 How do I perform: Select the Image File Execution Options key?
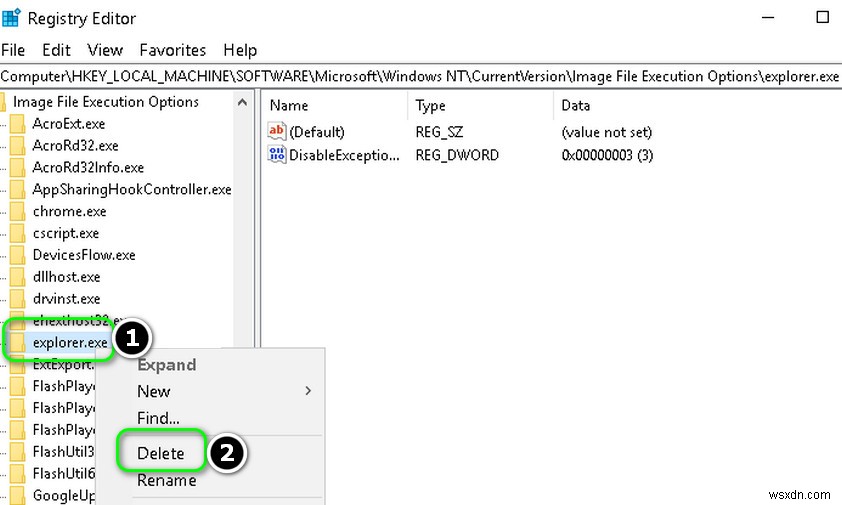[x=106, y=102]
